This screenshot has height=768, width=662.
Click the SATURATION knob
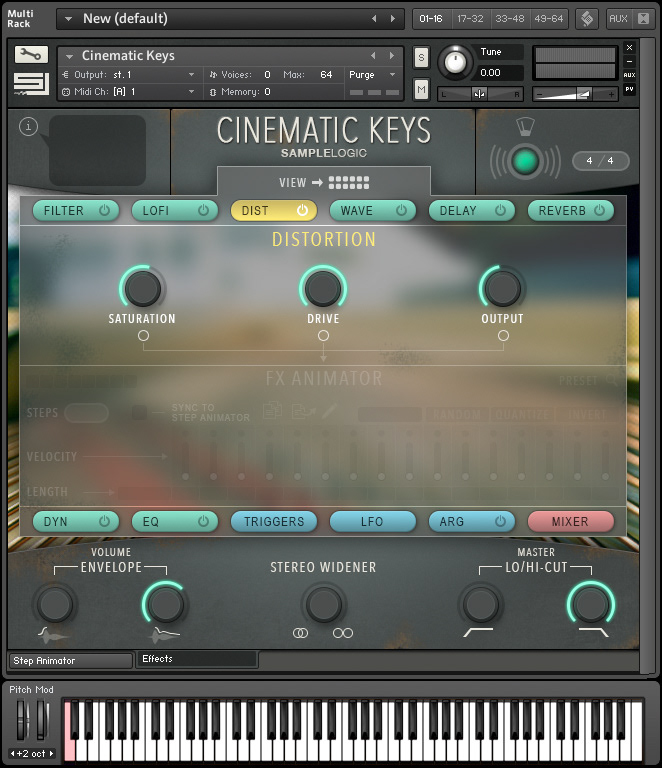(x=142, y=288)
